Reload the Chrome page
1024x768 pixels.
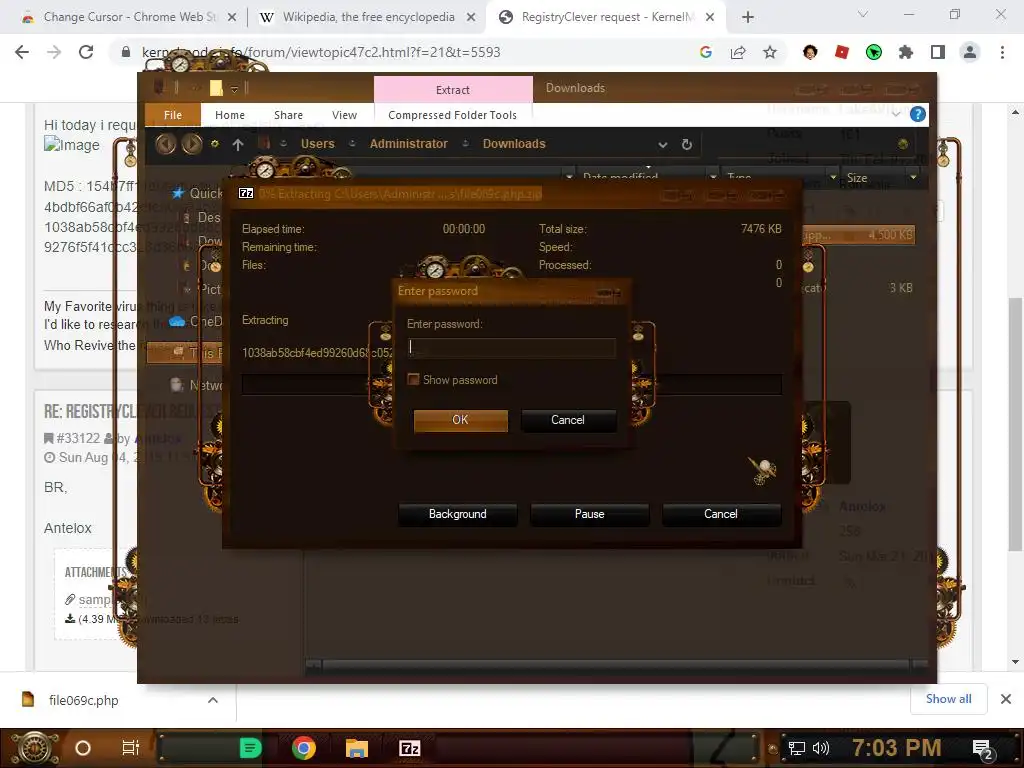(x=86, y=52)
